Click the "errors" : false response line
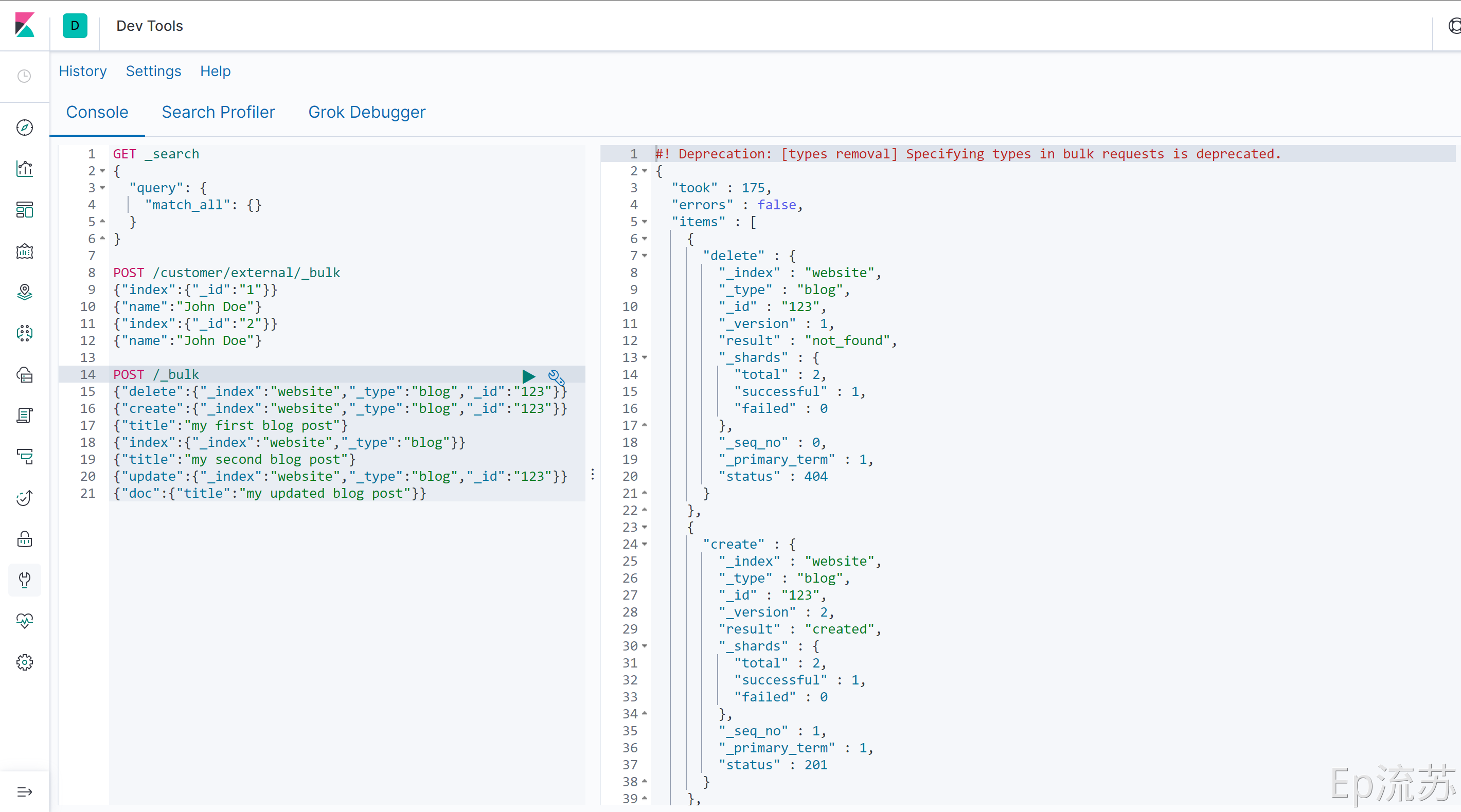Viewport: 1461px width, 812px height. [x=737, y=205]
